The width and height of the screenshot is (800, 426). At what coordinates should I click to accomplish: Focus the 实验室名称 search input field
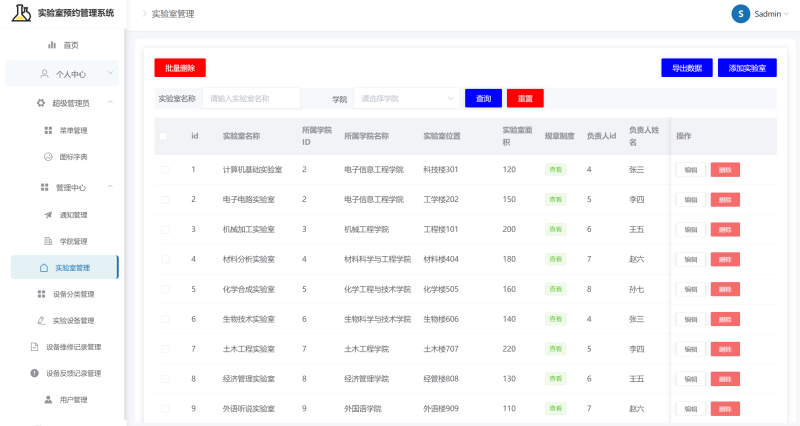pos(251,98)
